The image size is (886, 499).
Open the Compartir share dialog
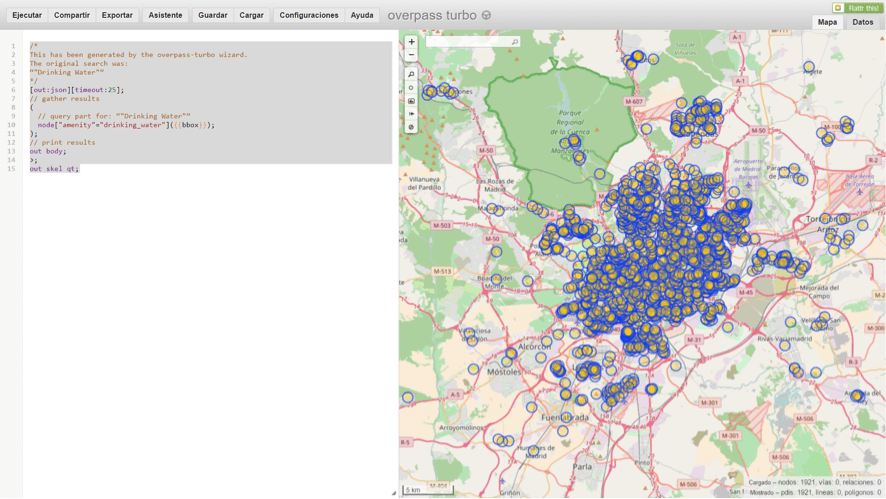pyautogui.click(x=72, y=15)
